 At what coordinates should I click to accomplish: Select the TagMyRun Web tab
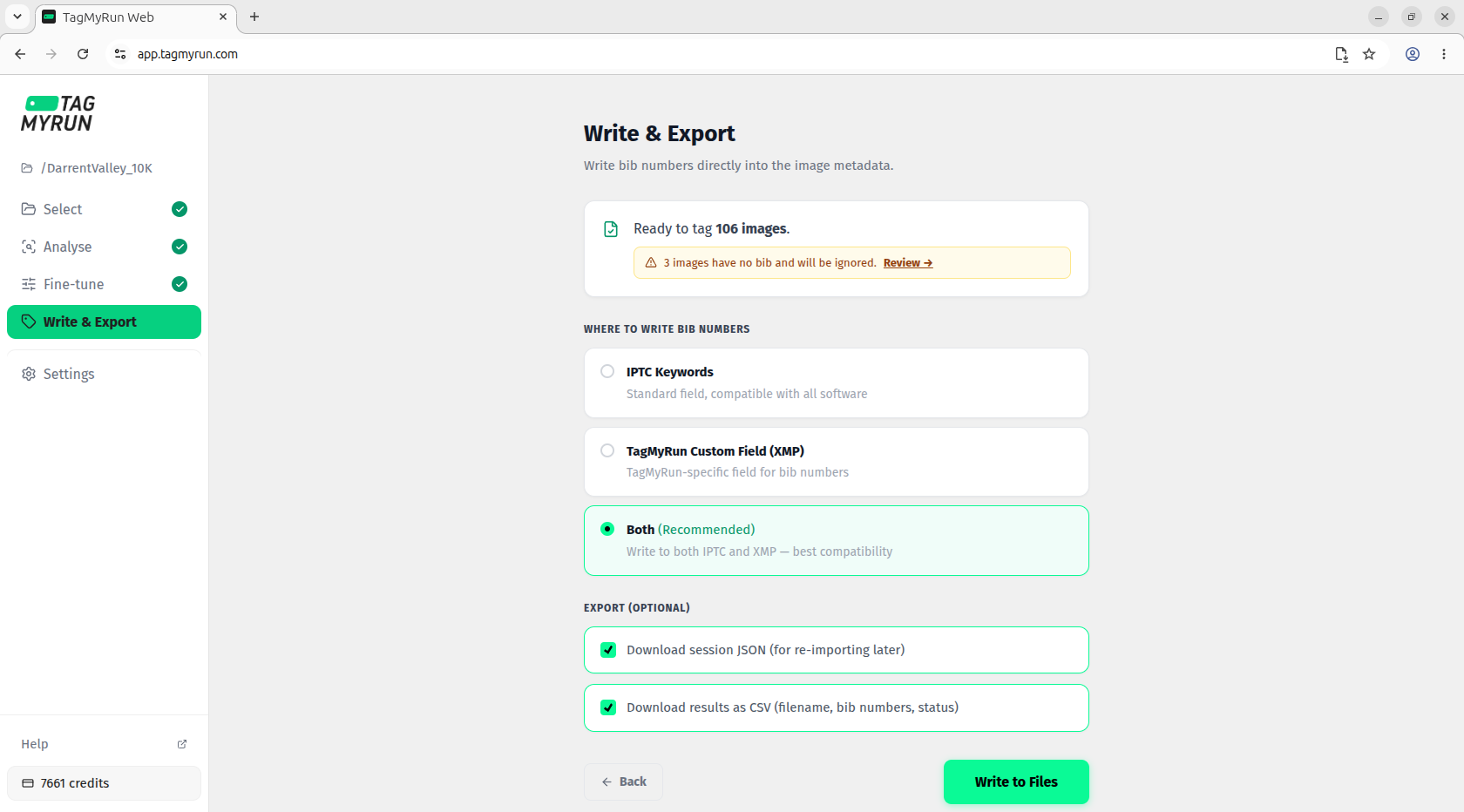click(x=136, y=17)
